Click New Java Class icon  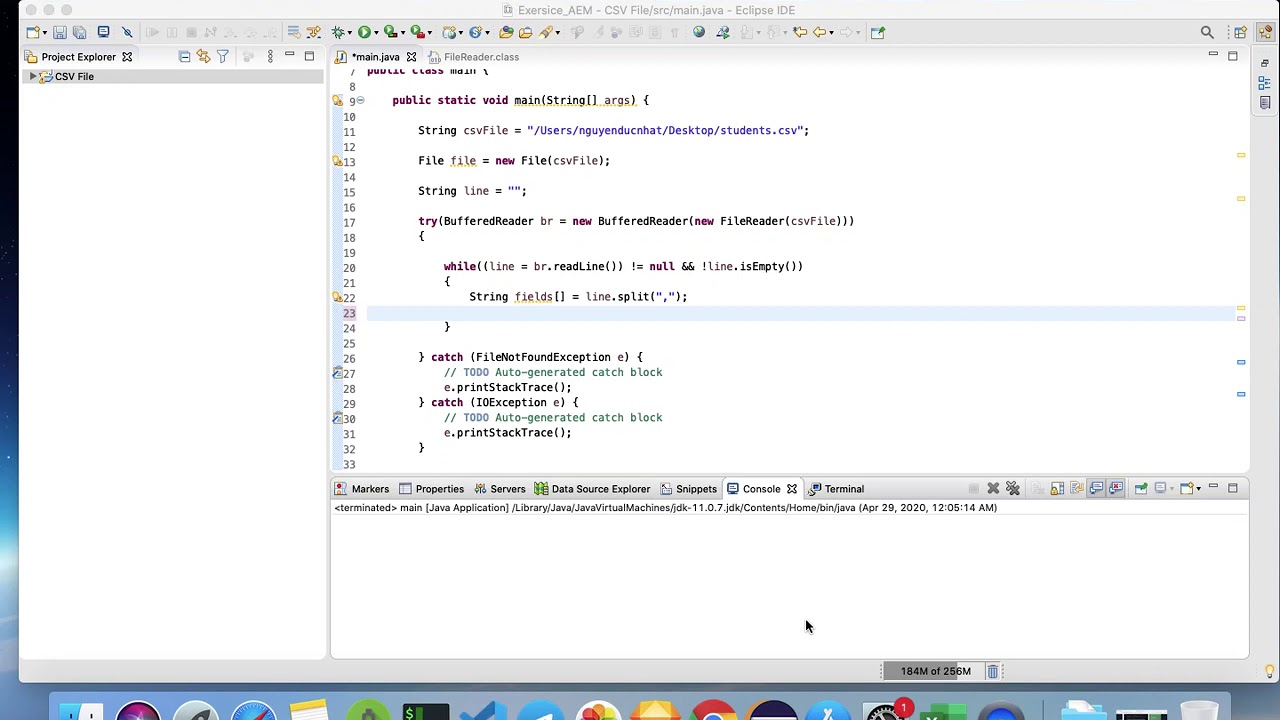(475, 32)
